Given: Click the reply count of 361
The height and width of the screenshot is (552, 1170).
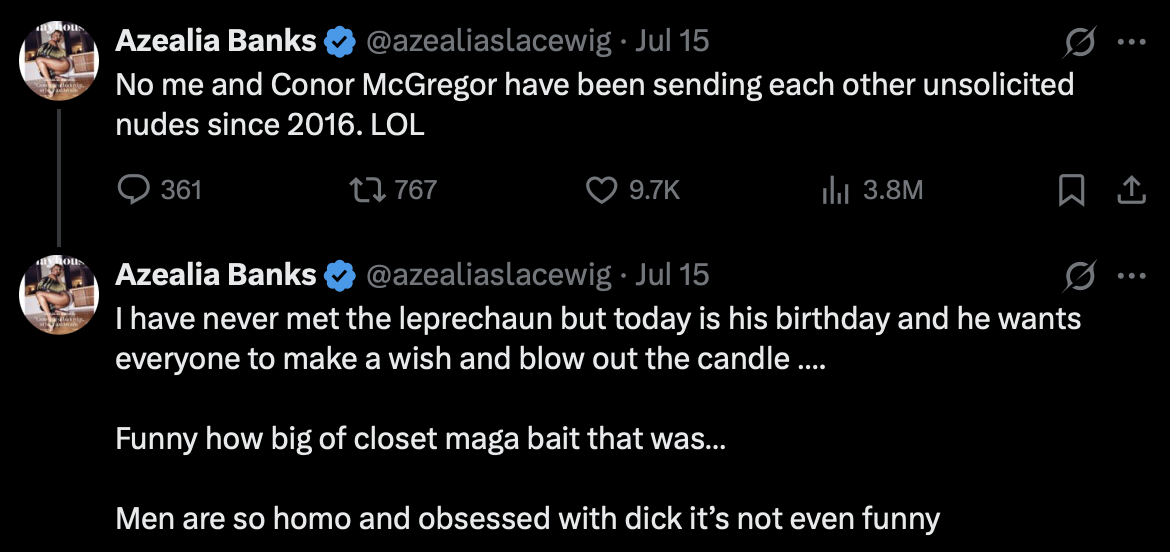Looking at the screenshot, I should click(x=180, y=189).
